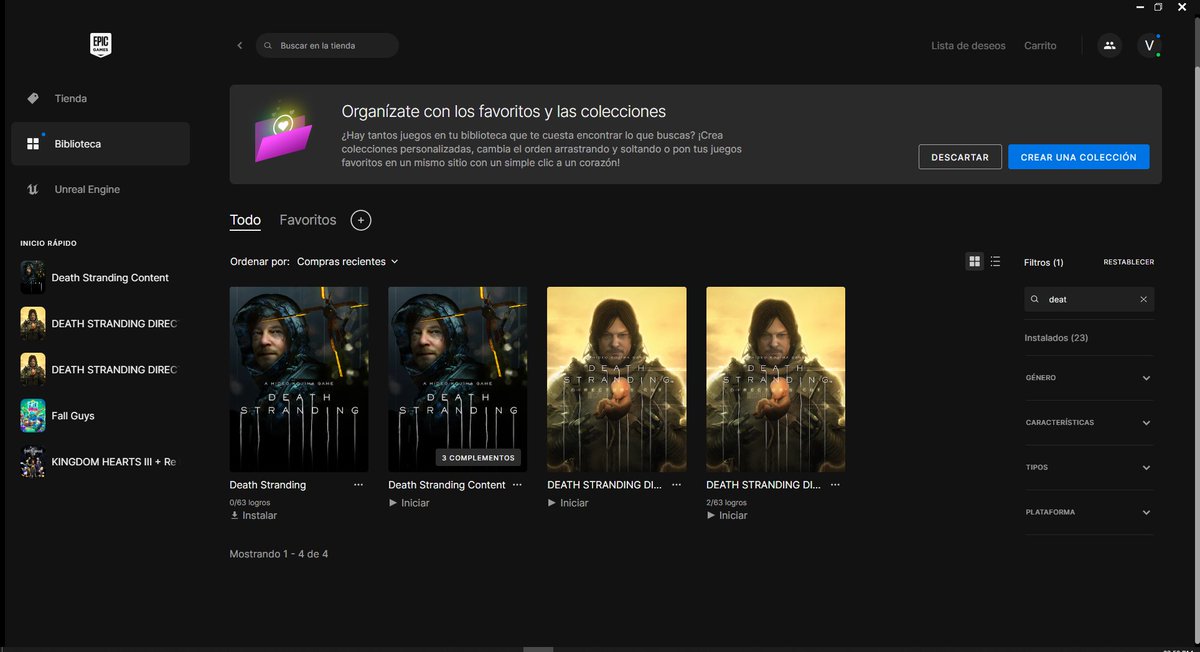Open the Ordenar por Compras recientes dropdown
This screenshot has width=1200, height=652.
(x=347, y=261)
